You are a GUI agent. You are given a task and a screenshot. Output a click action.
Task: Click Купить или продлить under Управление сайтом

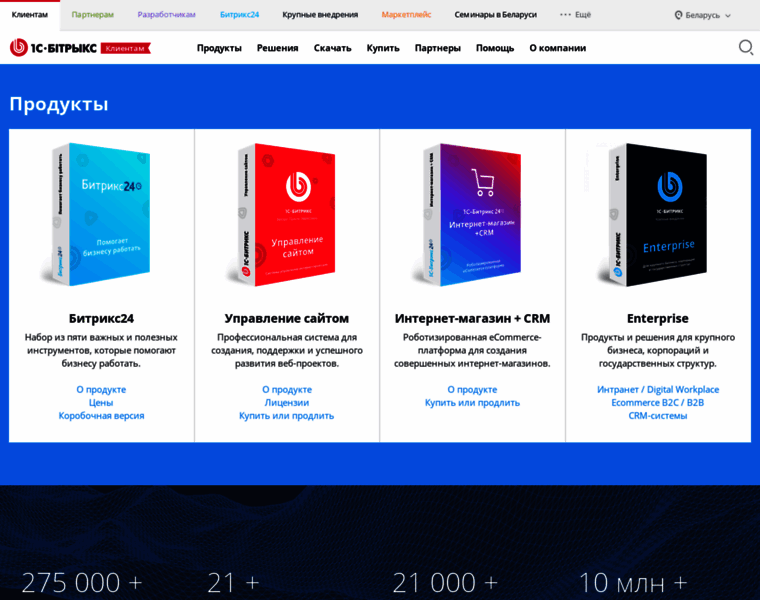point(286,415)
